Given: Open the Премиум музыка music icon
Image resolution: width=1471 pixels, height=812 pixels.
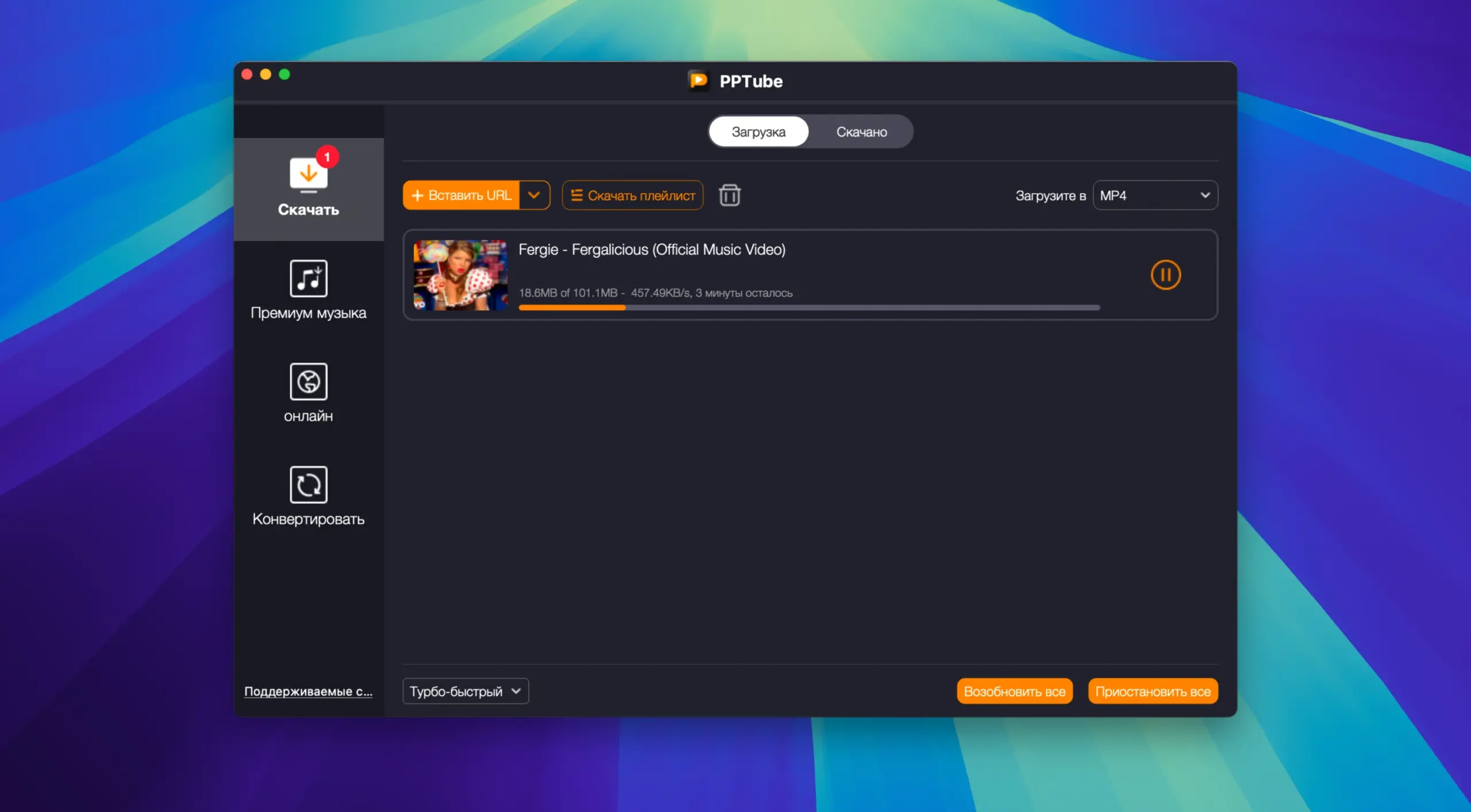Looking at the screenshot, I should [308, 279].
